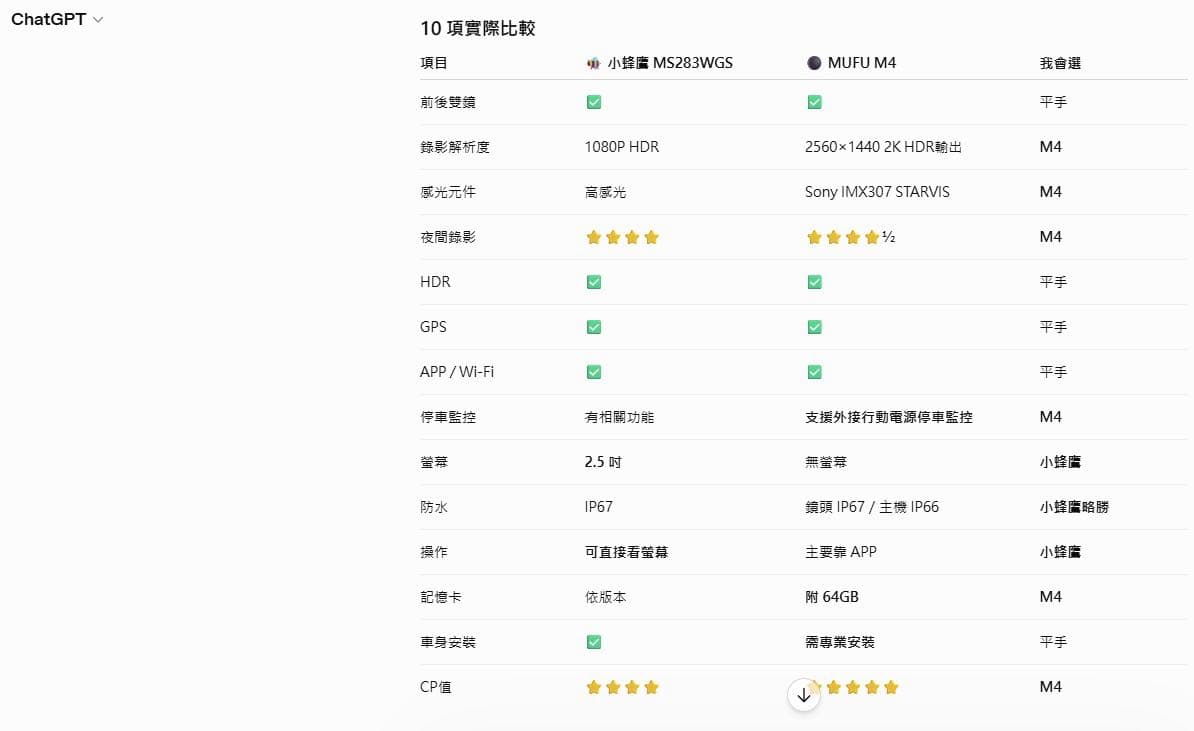Click the MUFU M4 product icon

(814, 63)
